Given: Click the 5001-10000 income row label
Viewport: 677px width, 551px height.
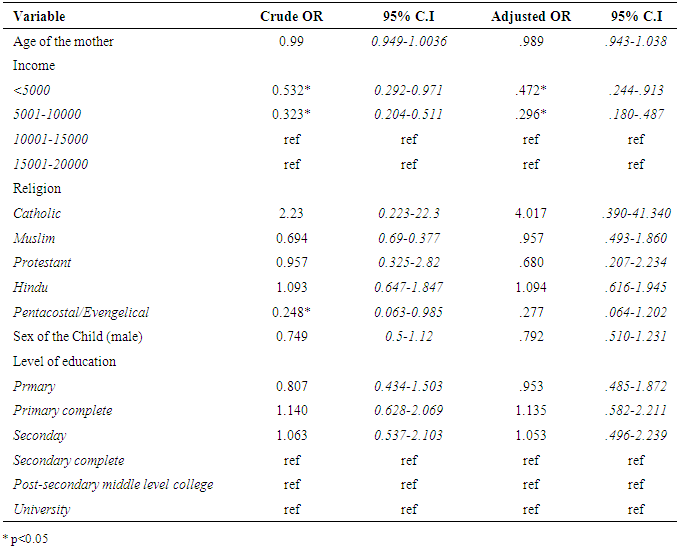Looking at the screenshot, I should 47,114.
